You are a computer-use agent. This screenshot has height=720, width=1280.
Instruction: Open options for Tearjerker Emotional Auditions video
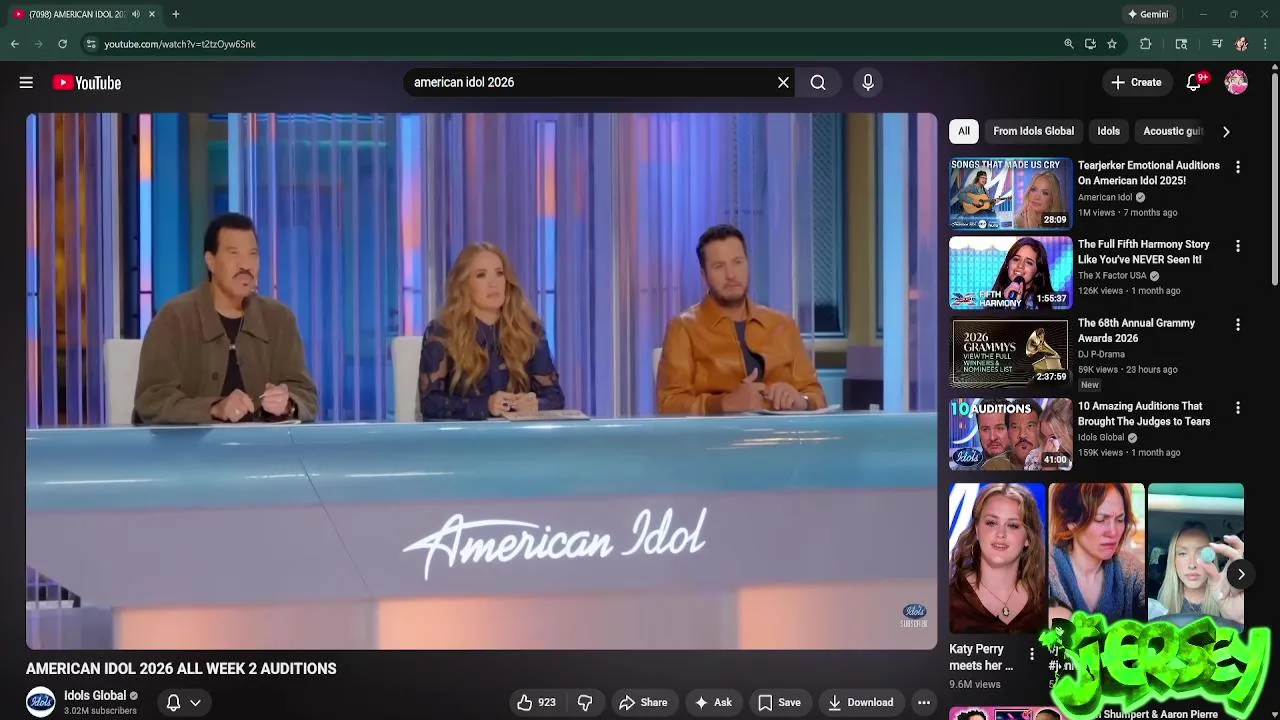(1238, 167)
